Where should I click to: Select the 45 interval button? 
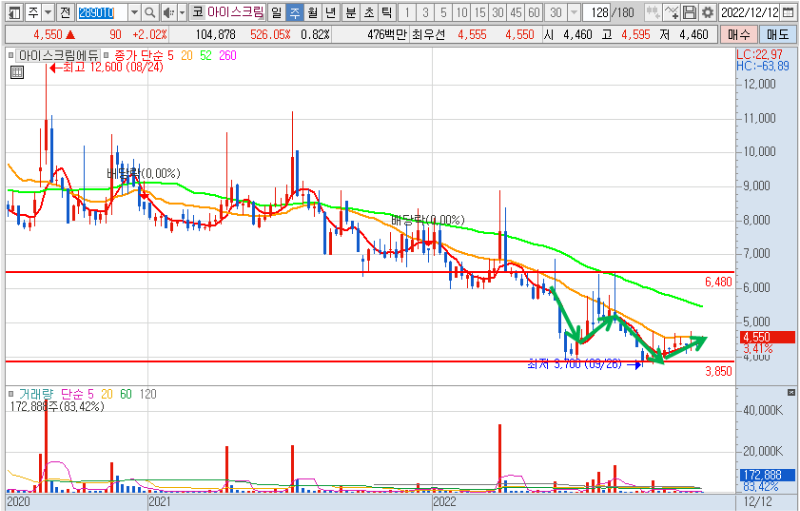[x=516, y=12]
